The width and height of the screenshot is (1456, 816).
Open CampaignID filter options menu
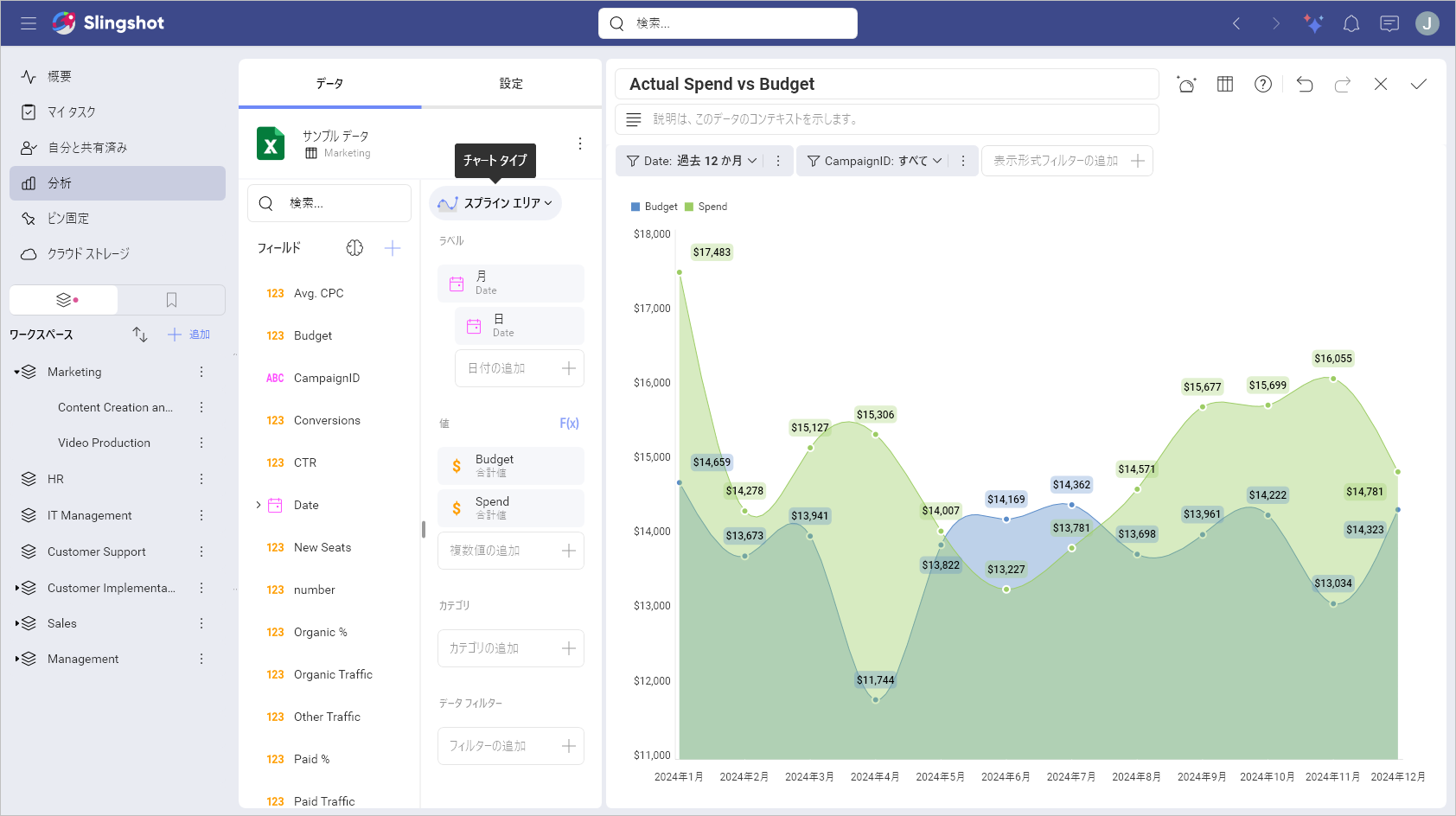point(963,161)
